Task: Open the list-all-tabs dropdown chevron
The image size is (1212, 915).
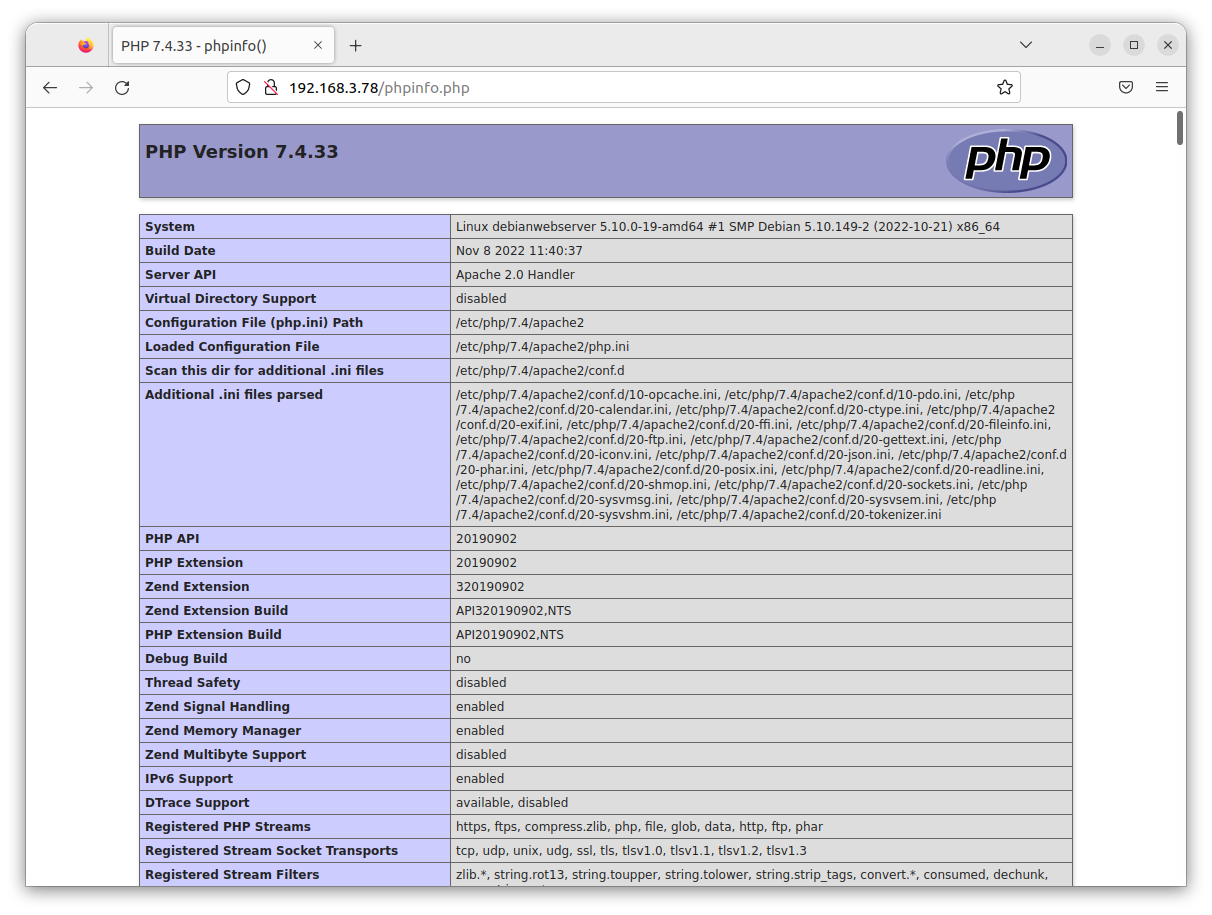Action: click(1026, 44)
